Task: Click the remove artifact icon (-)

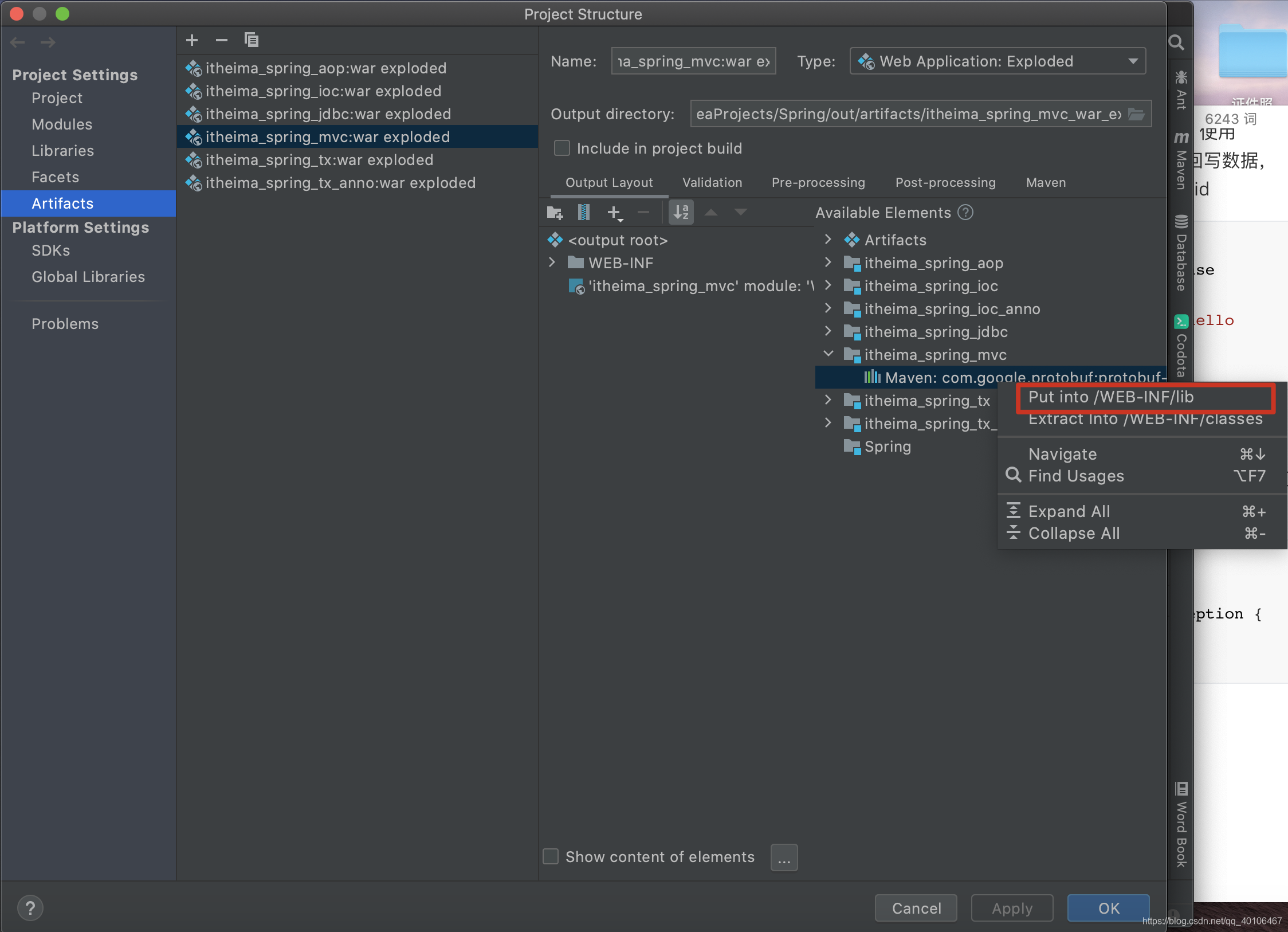Action: click(x=220, y=40)
